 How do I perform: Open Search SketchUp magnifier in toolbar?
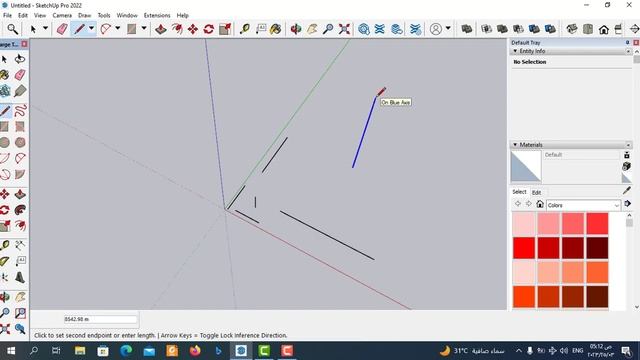[13, 29]
